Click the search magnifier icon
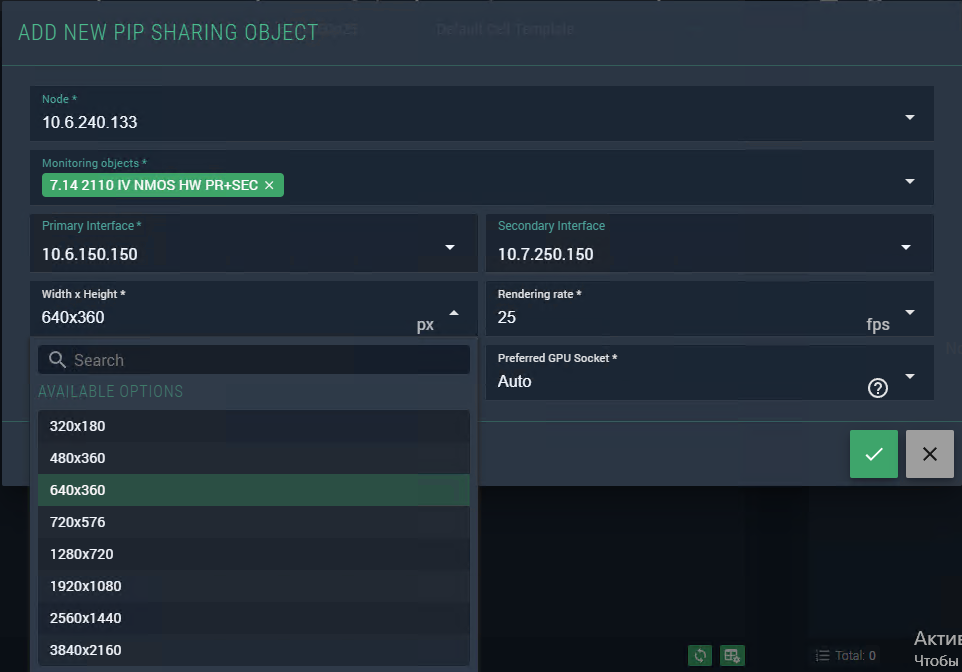The width and height of the screenshot is (962, 672). click(x=57, y=360)
